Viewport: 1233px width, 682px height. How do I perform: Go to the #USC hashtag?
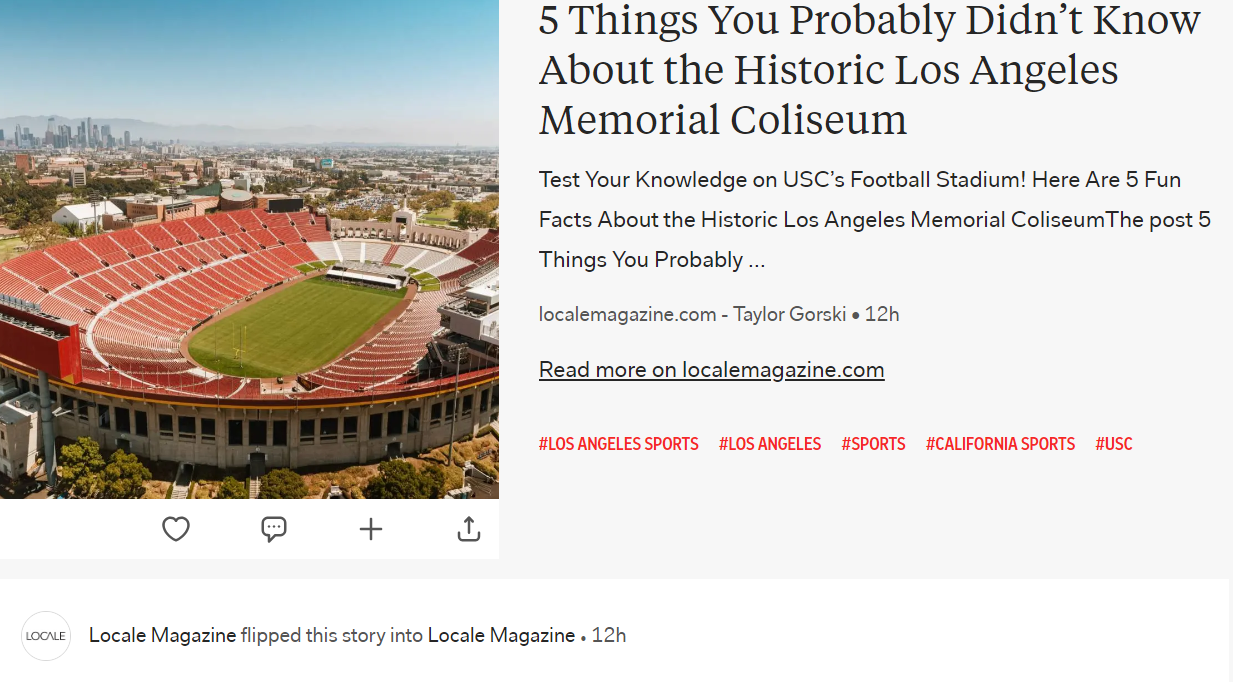tap(1113, 444)
